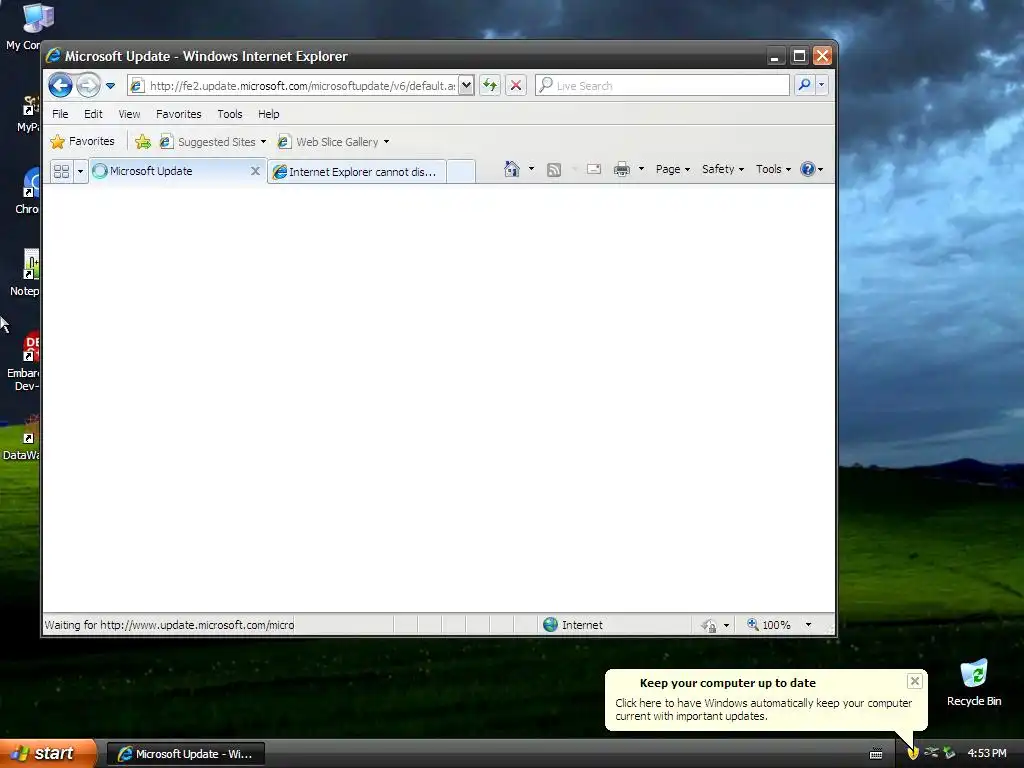The height and width of the screenshot is (768, 1024).
Task: Expand the zoom level dropdown arrow
Action: click(x=808, y=625)
